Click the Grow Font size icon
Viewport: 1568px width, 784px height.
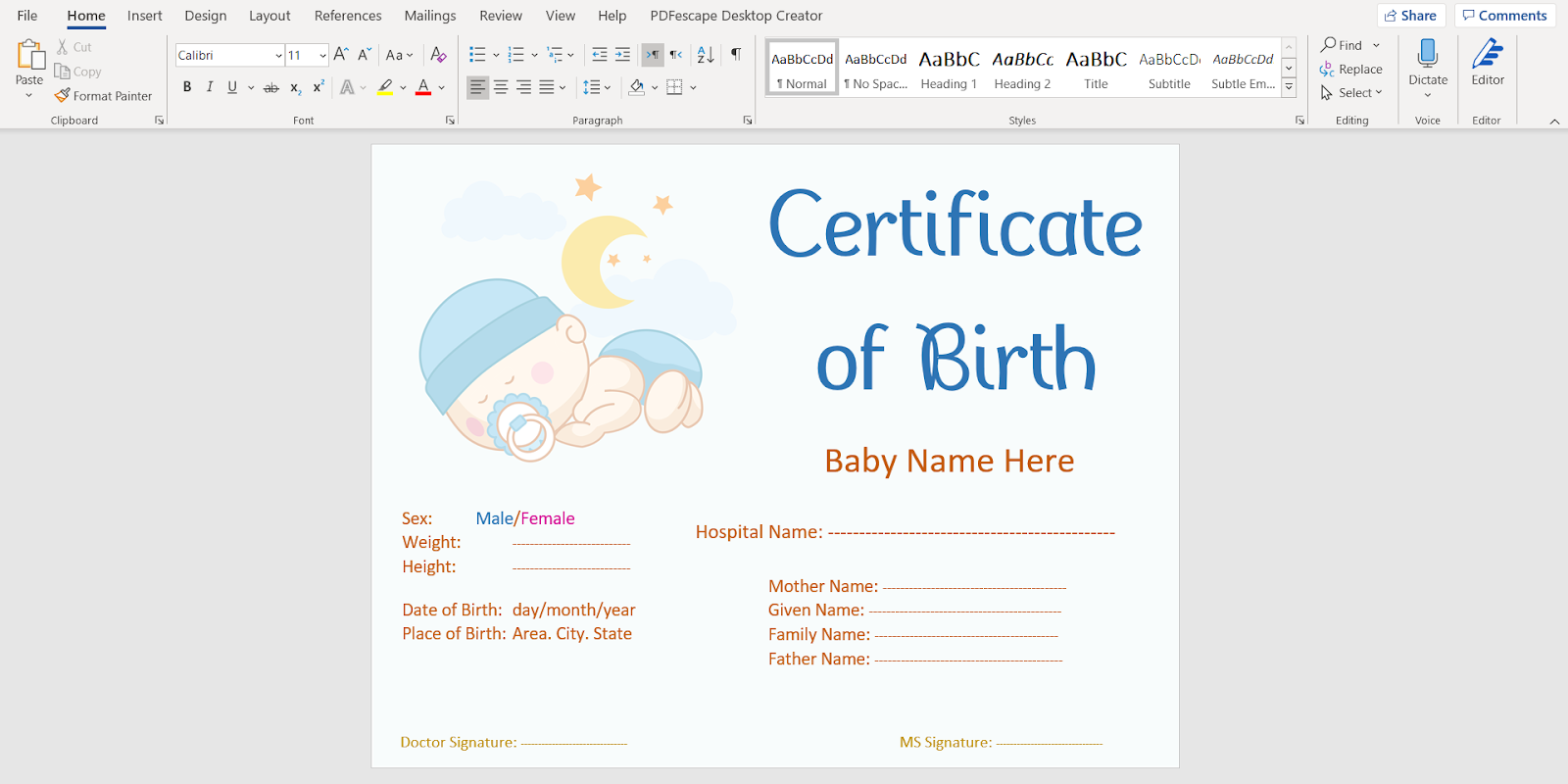tap(340, 55)
